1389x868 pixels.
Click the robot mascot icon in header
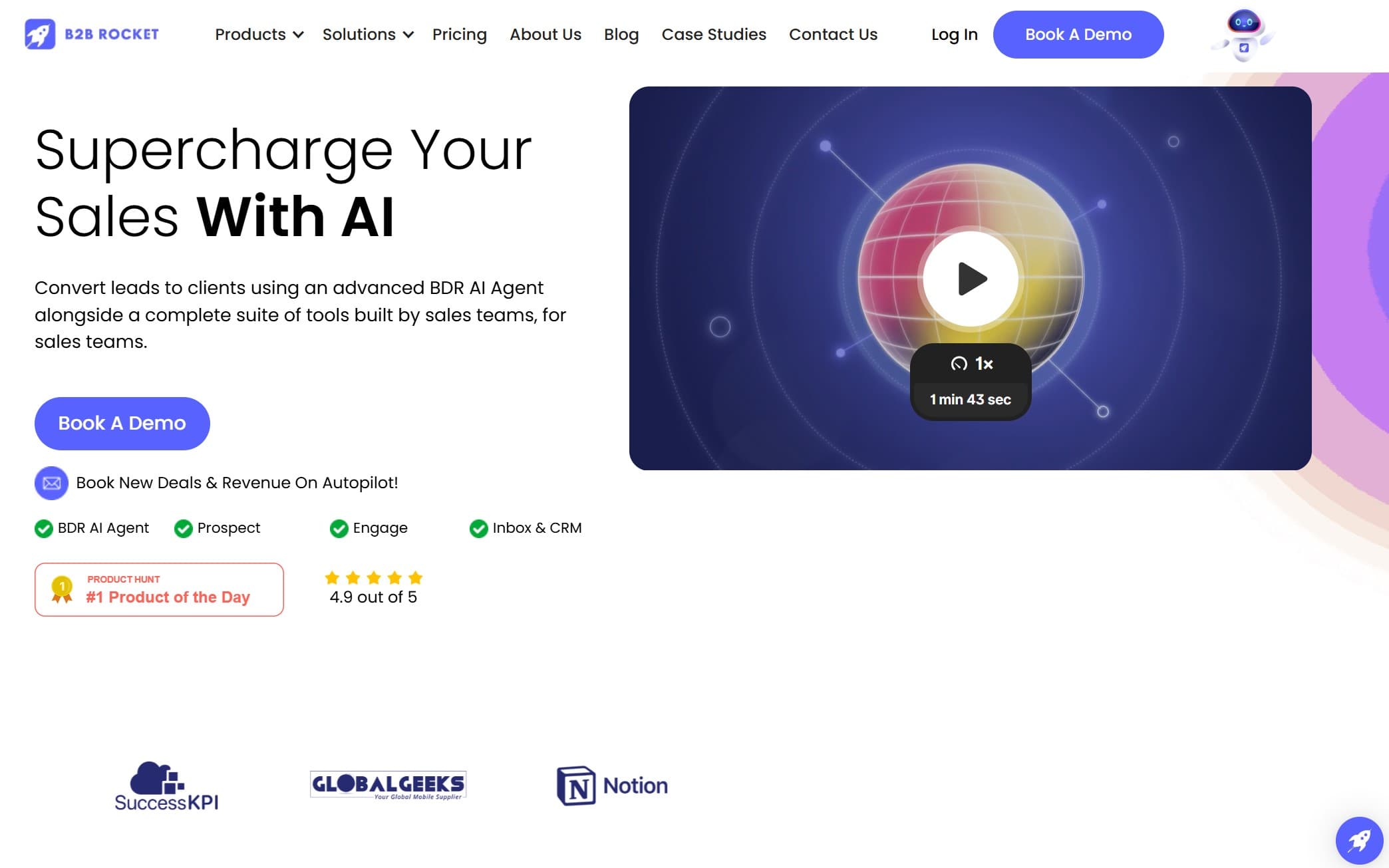pyautogui.click(x=1243, y=35)
